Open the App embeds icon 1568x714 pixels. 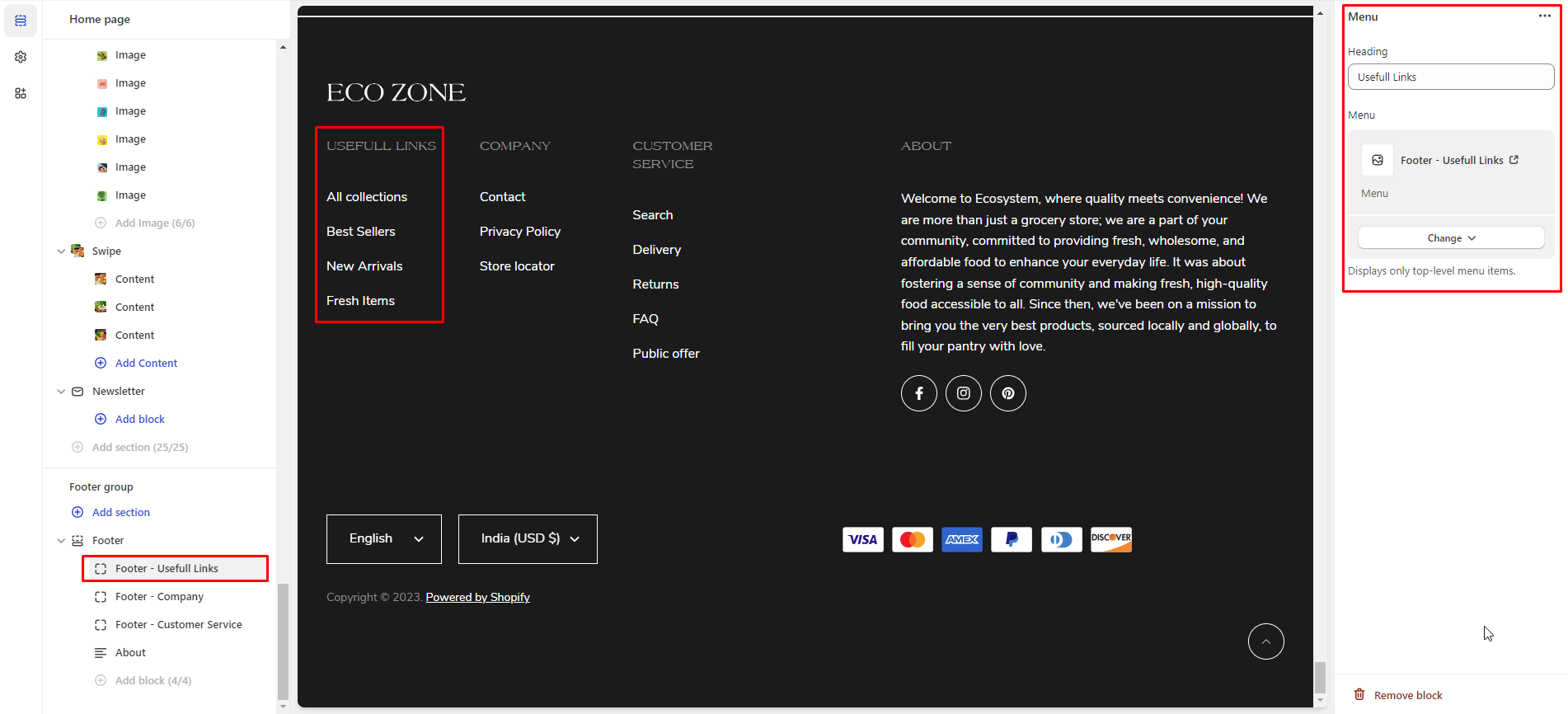tap(21, 93)
